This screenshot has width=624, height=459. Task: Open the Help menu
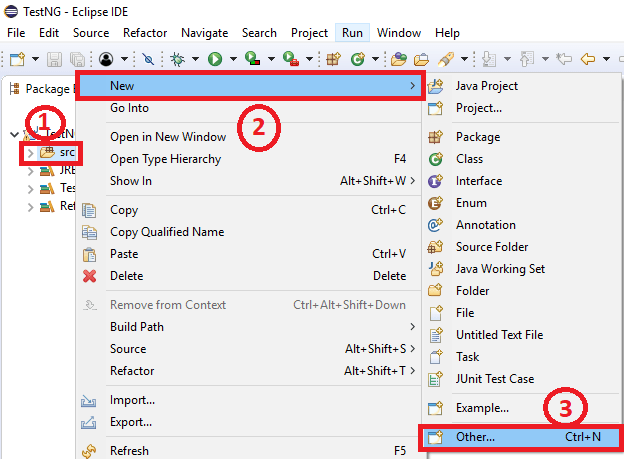tap(447, 33)
